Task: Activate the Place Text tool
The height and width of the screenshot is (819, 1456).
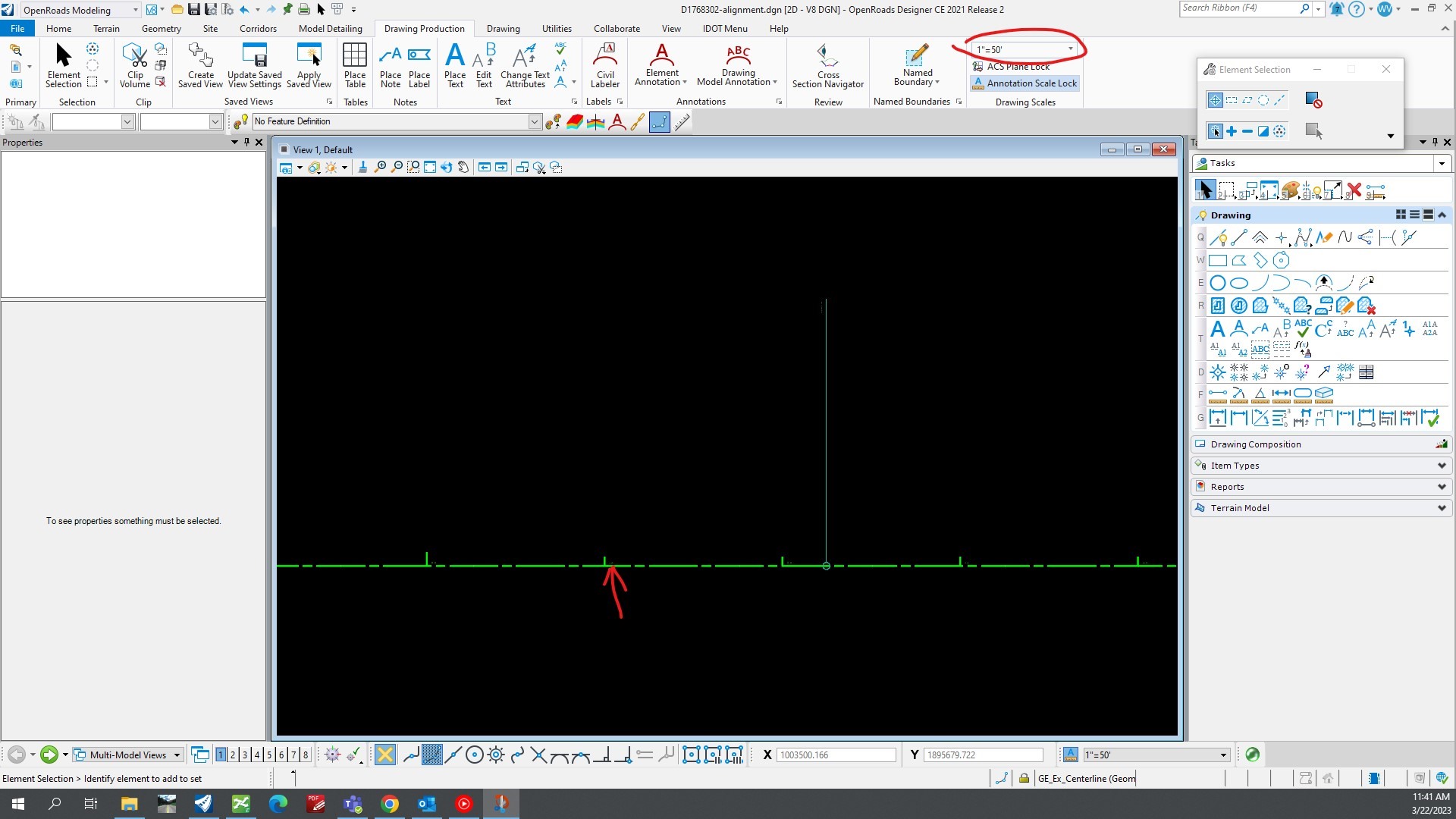Action: 455,65
